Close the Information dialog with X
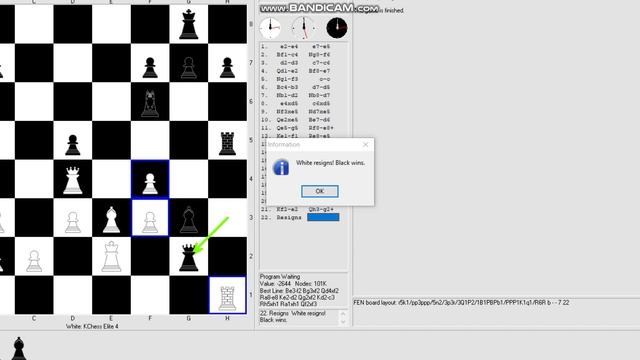This screenshot has height=360, width=640. 365,144
